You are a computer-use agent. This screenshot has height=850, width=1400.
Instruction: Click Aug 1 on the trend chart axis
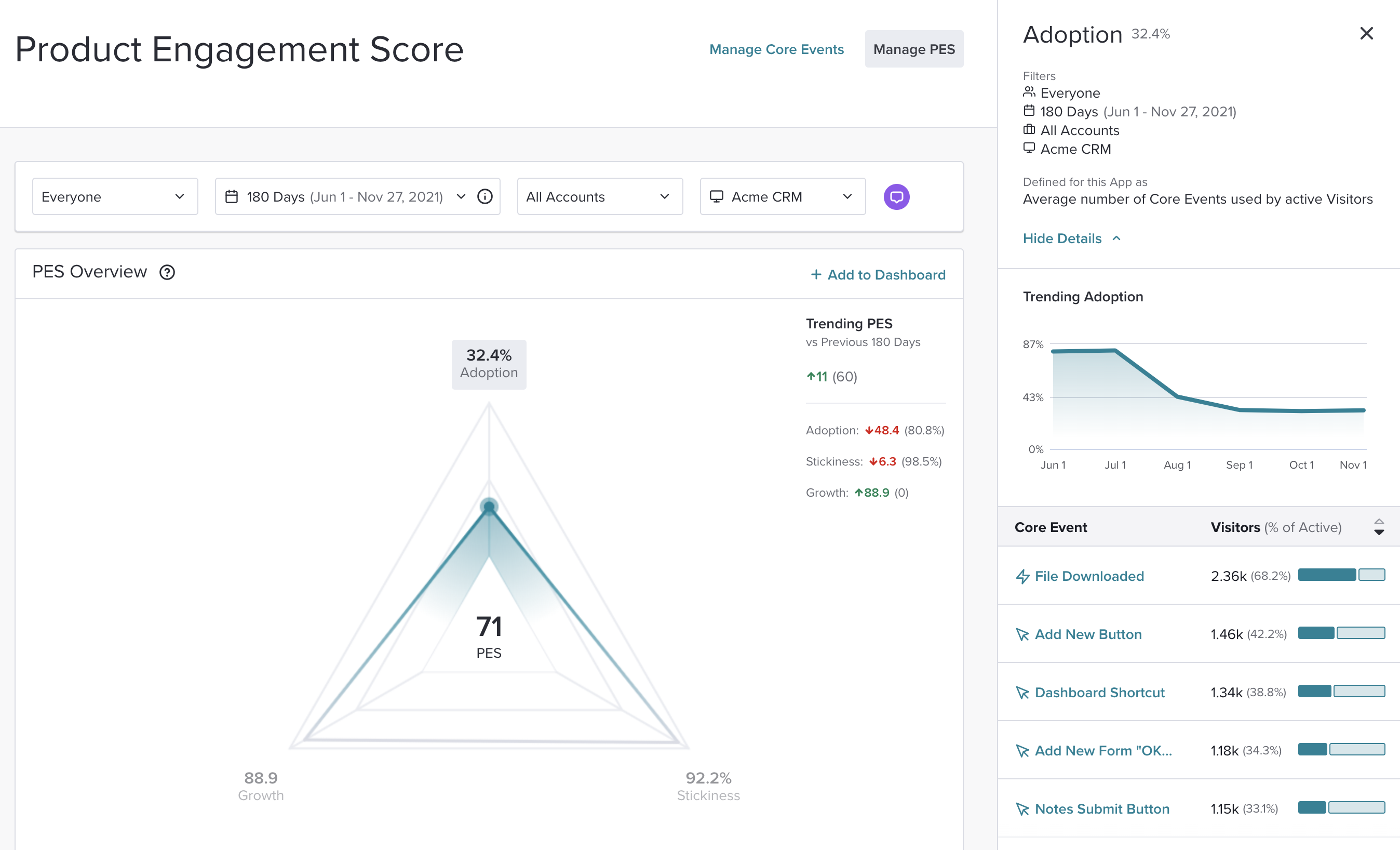click(x=1177, y=465)
